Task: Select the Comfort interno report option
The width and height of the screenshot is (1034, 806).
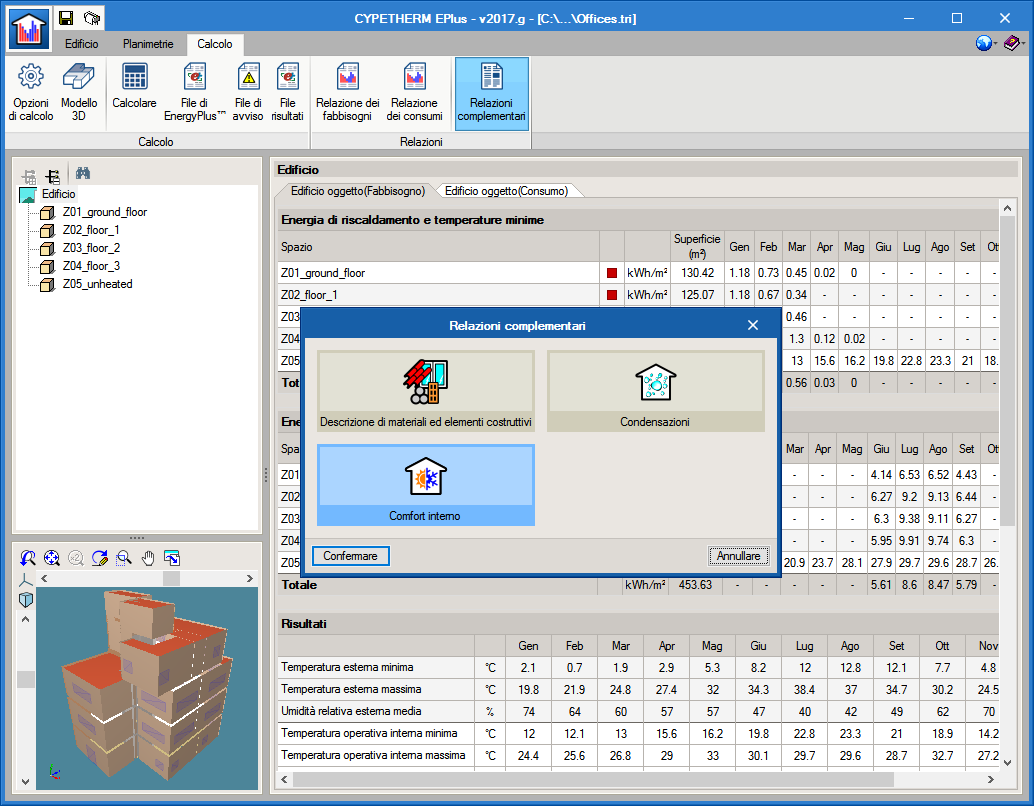Action: coord(425,485)
